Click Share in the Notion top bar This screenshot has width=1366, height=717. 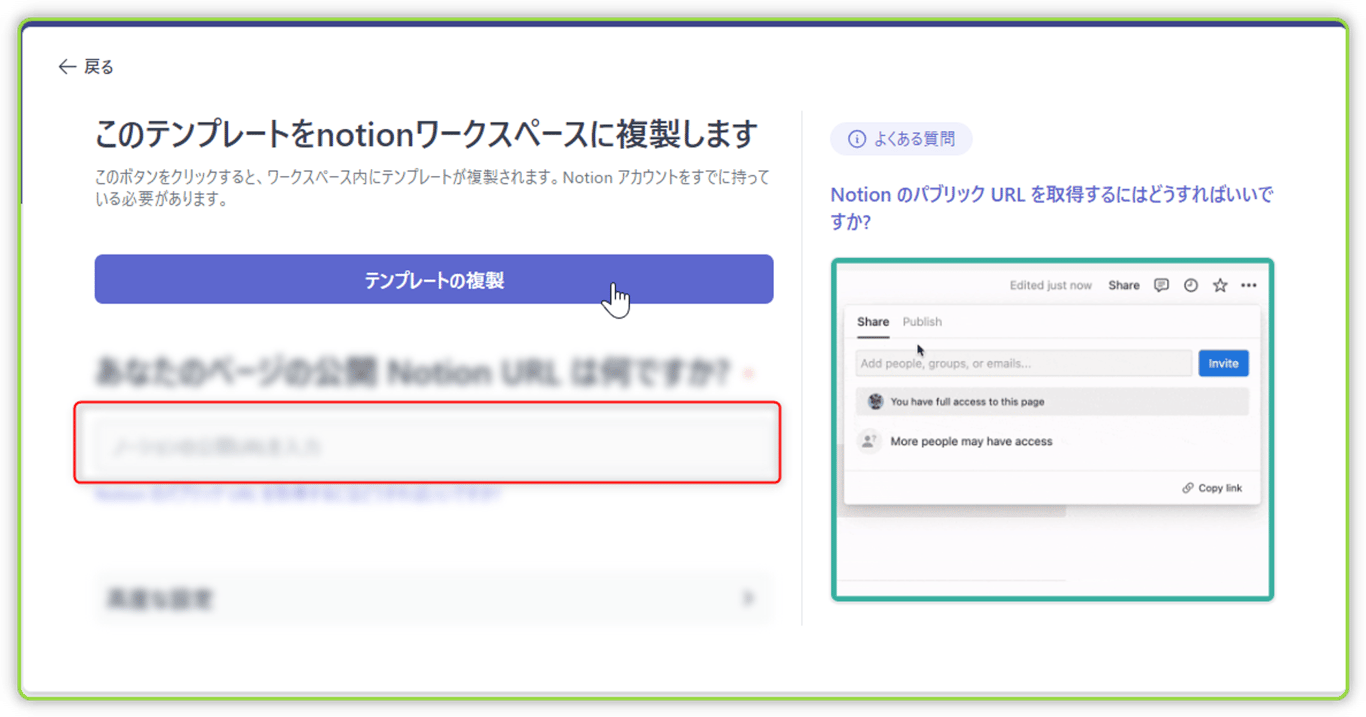1124,285
